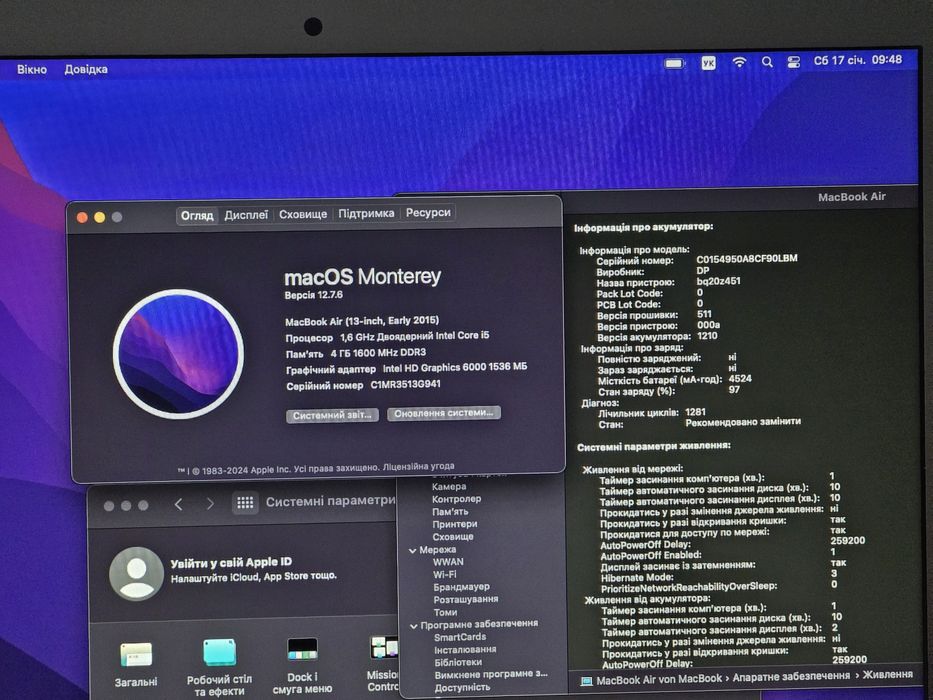
Task: Close the About This Mac window
Action: [x=82, y=218]
